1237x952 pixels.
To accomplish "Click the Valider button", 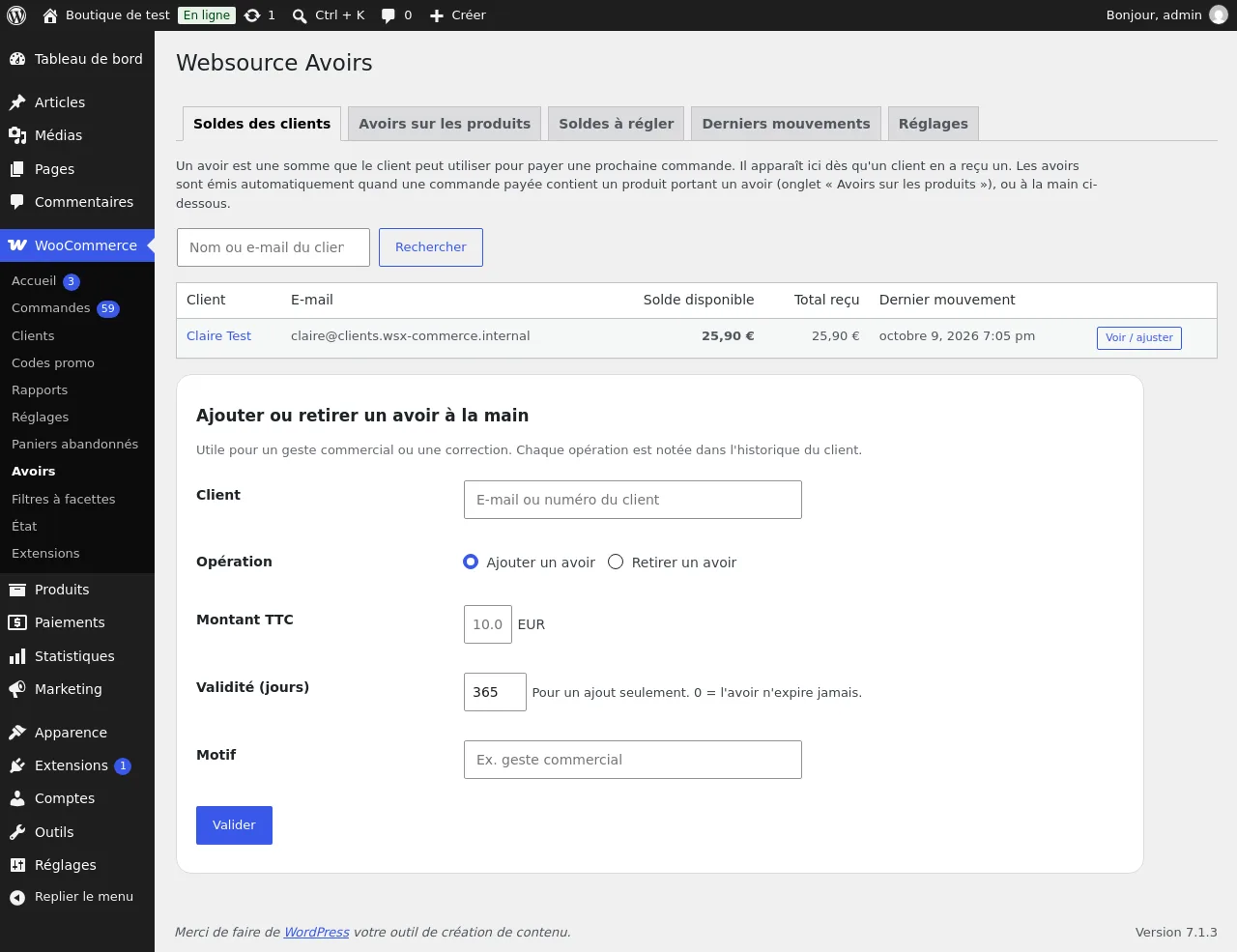I will (x=234, y=825).
